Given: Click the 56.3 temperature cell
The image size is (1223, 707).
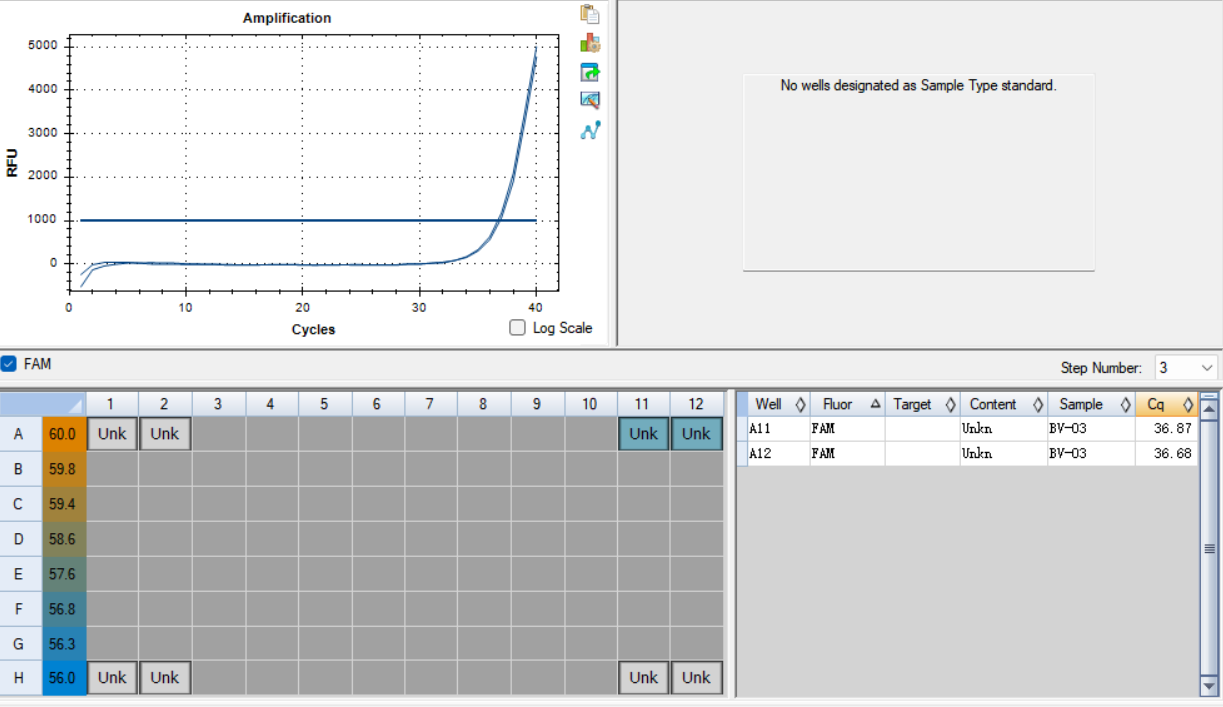Looking at the screenshot, I should coord(63,643).
